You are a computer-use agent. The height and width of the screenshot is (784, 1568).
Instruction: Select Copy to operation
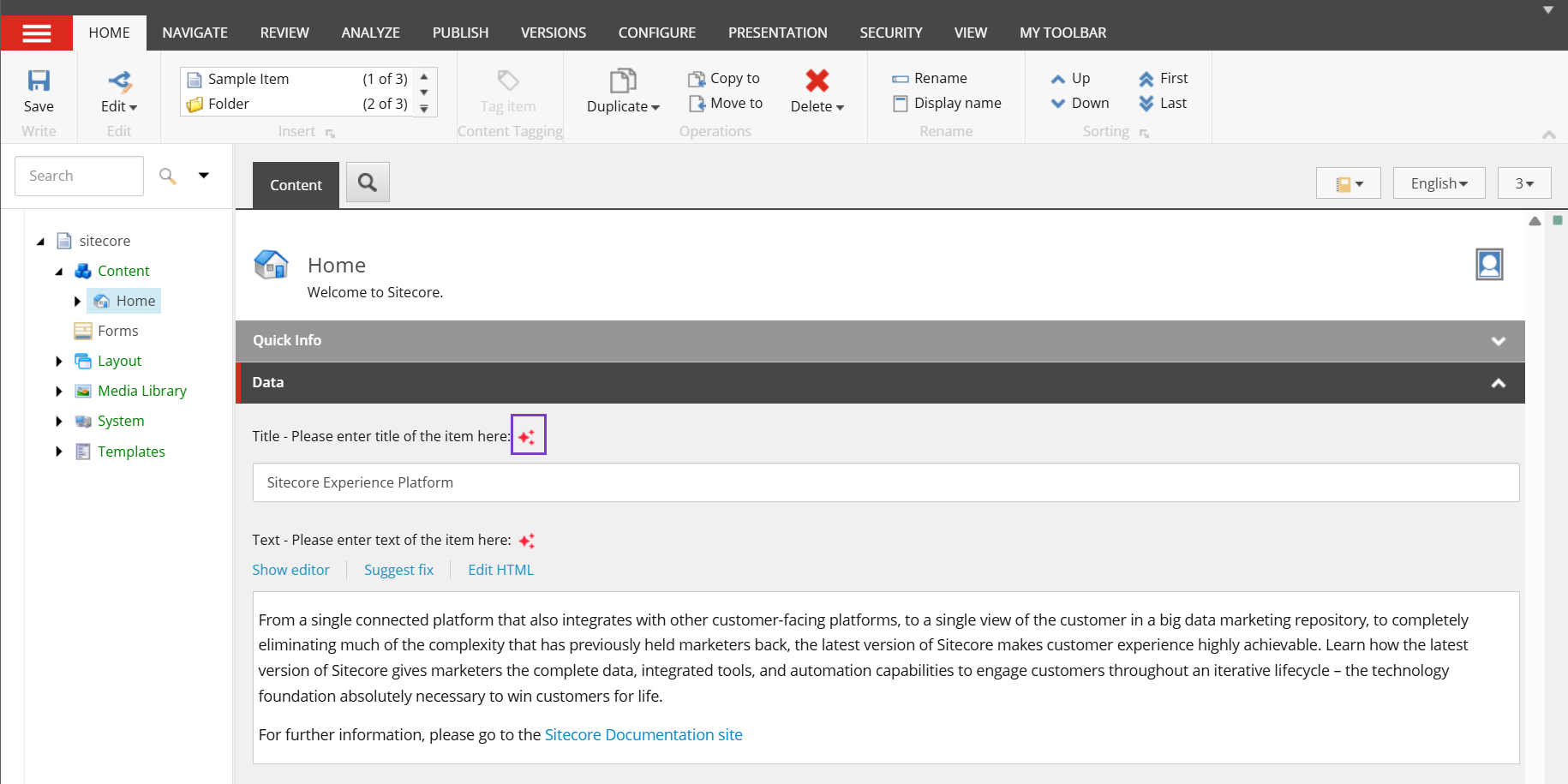[724, 78]
